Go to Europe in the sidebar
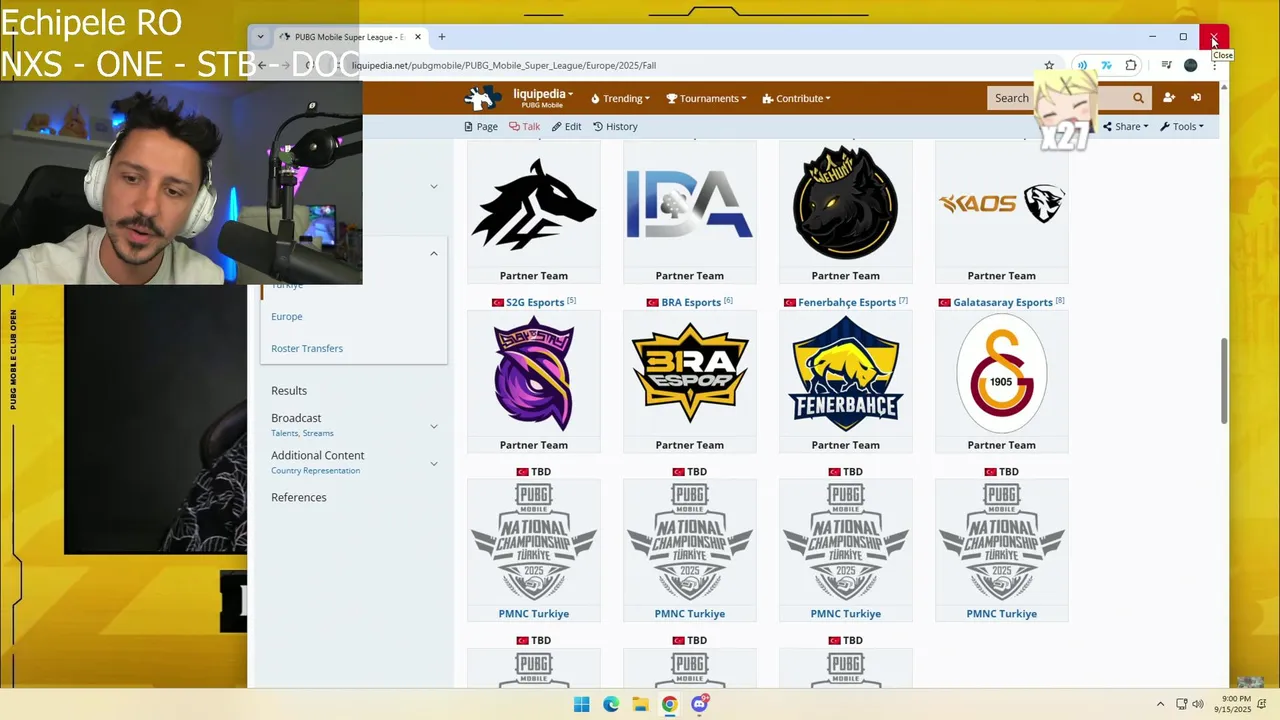The width and height of the screenshot is (1280, 720). (287, 316)
